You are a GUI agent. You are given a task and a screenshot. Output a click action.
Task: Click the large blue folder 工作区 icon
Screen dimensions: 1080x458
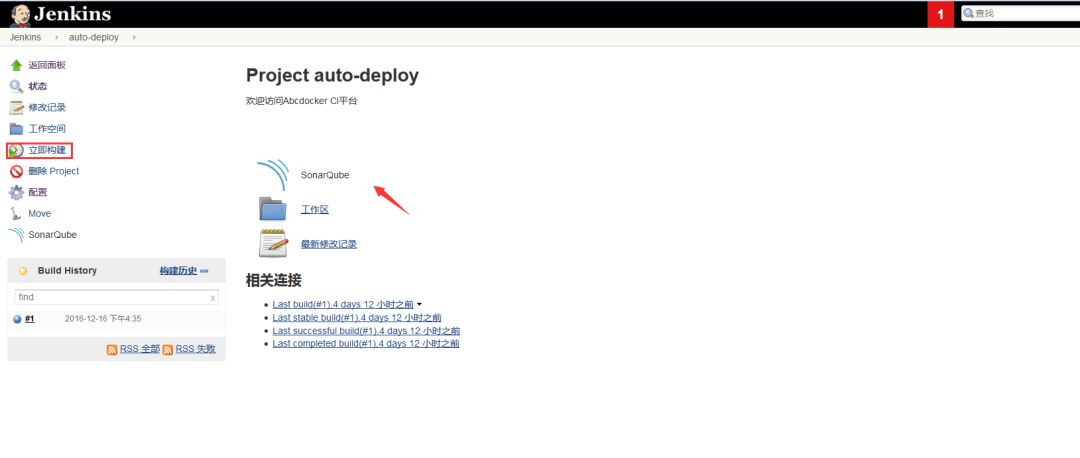273,209
